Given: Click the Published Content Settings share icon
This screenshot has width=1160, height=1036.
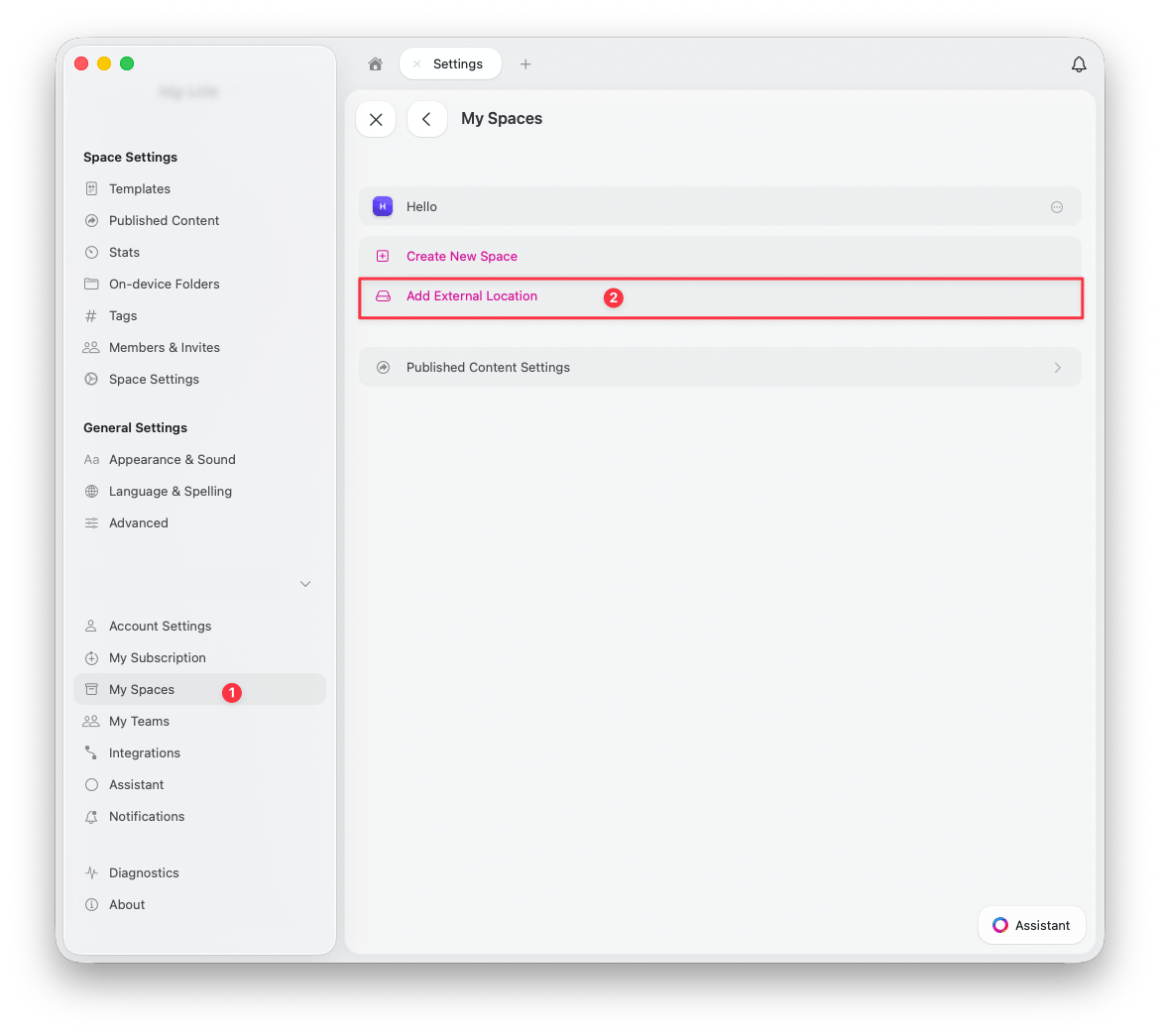Looking at the screenshot, I should point(384,368).
